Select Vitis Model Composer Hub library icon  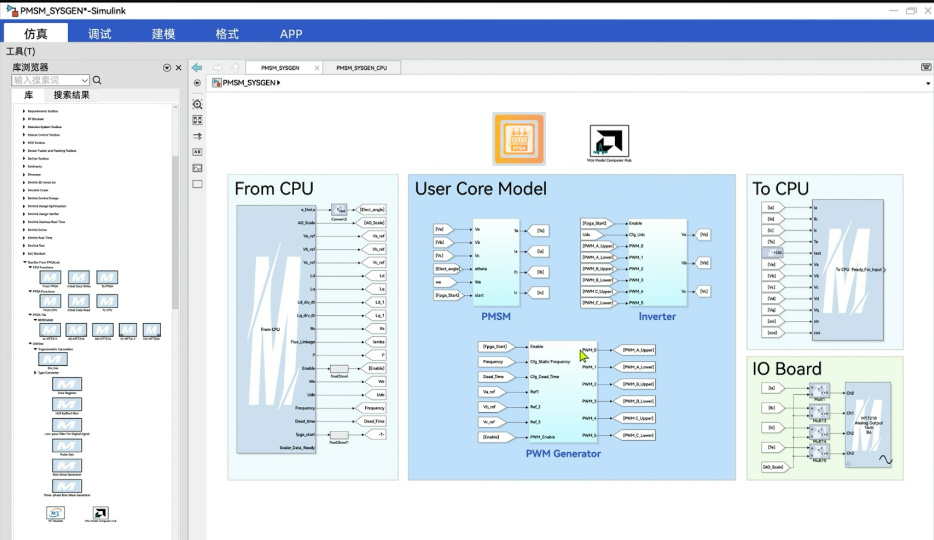pyautogui.click(x=100, y=513)
